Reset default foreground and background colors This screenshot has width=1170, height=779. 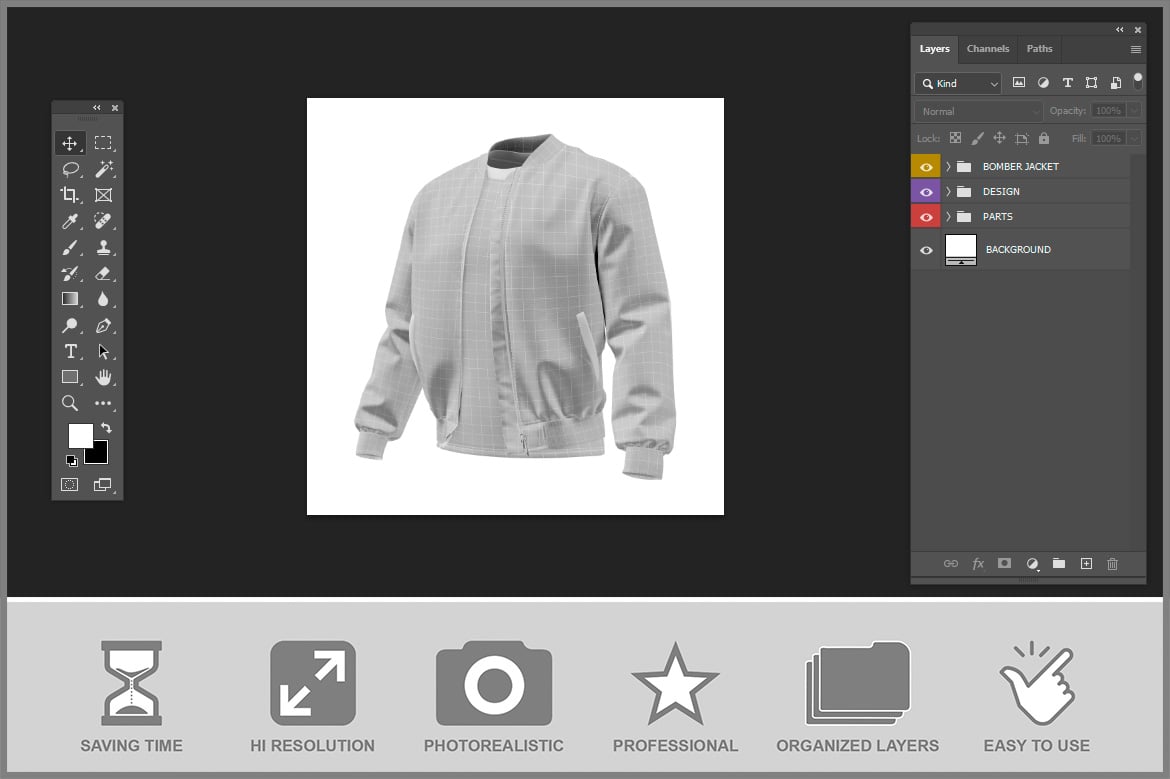pos(72,460)
